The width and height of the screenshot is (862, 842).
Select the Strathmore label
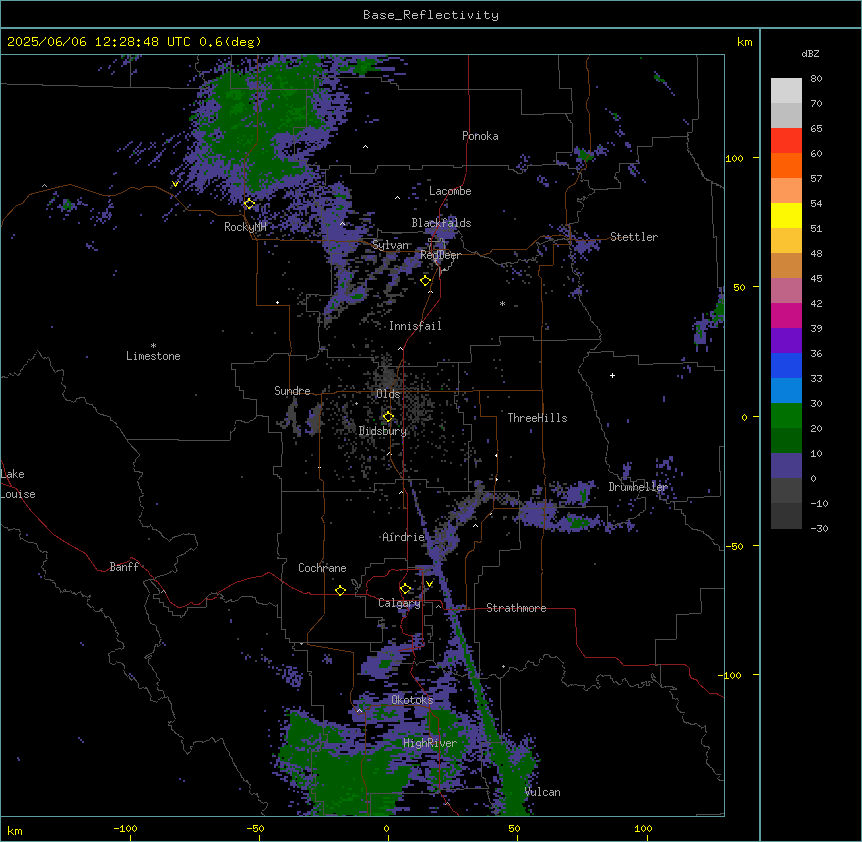tap(516, 608)
